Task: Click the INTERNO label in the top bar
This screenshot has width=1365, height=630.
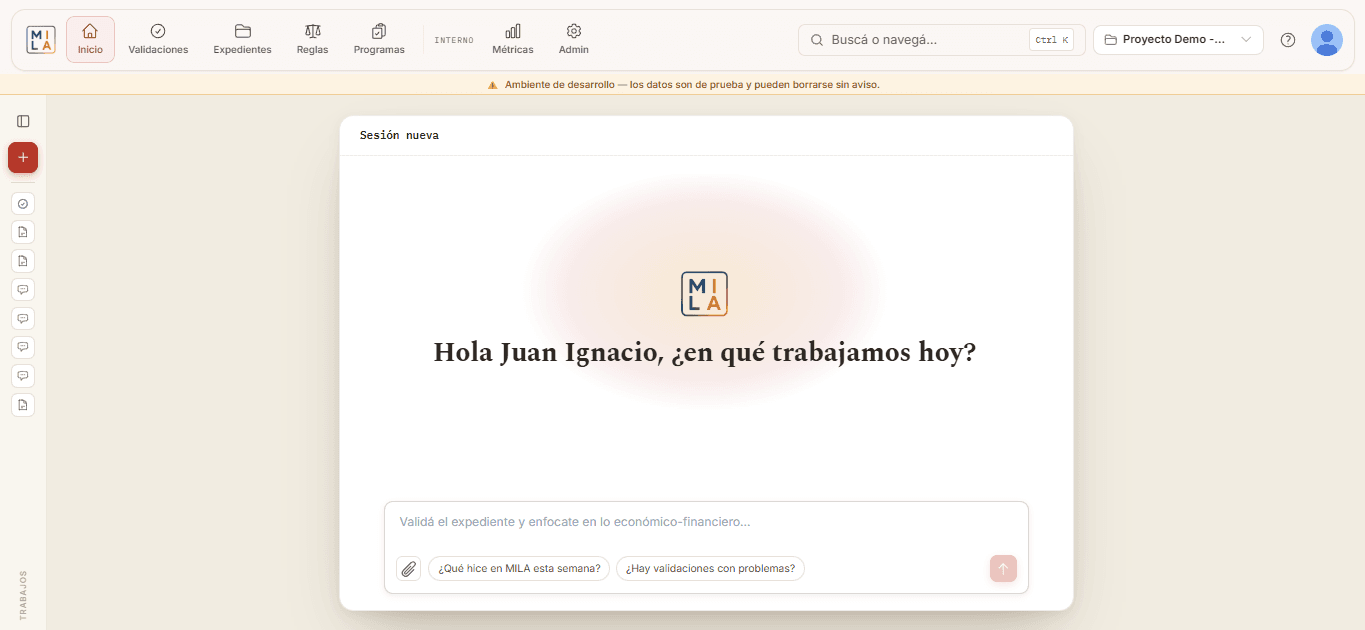Action: click(x=454, y=40)
